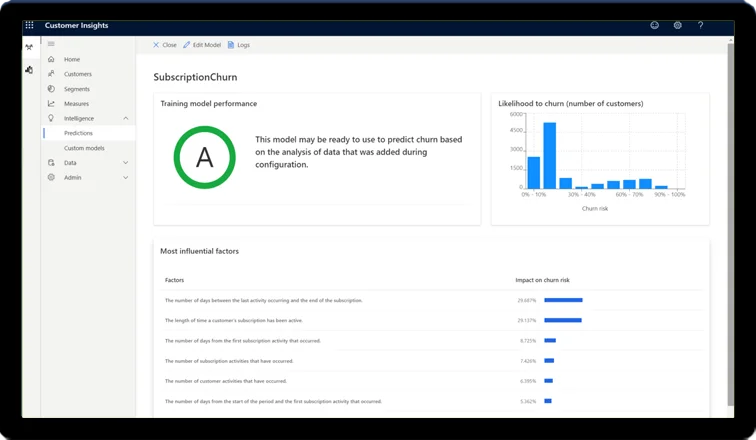Click the Home house icon
756x440 pixels.
(51, 59)
